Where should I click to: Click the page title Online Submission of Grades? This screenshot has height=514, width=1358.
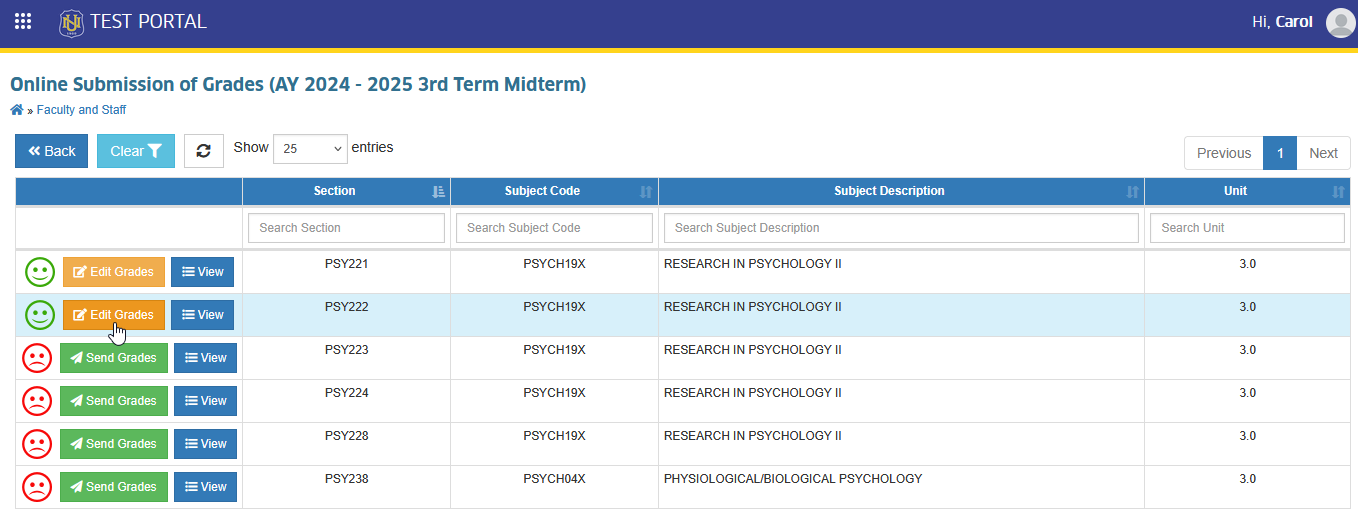tap(298, 84)
